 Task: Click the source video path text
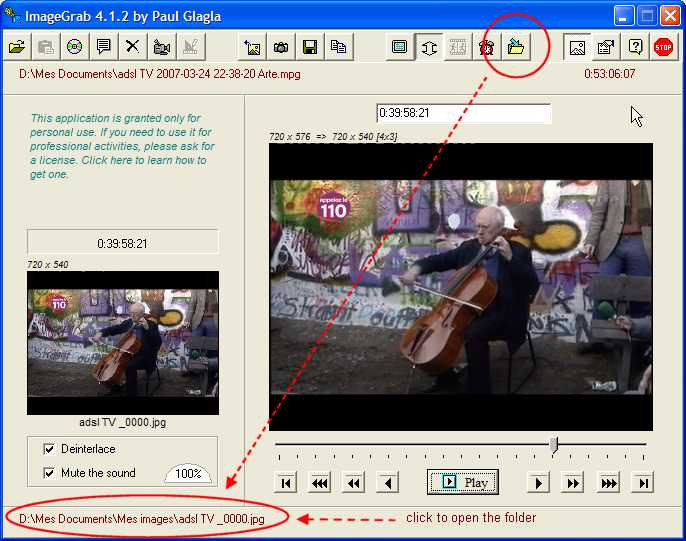point(160,74)
